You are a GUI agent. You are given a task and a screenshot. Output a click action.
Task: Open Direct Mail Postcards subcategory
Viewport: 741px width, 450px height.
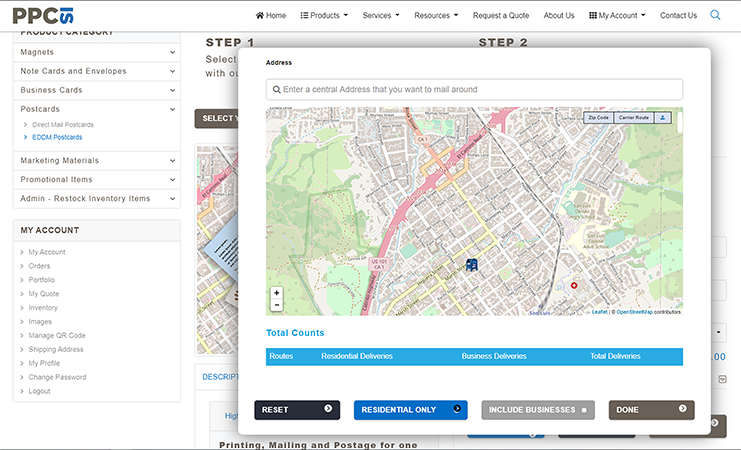point(63,125)
